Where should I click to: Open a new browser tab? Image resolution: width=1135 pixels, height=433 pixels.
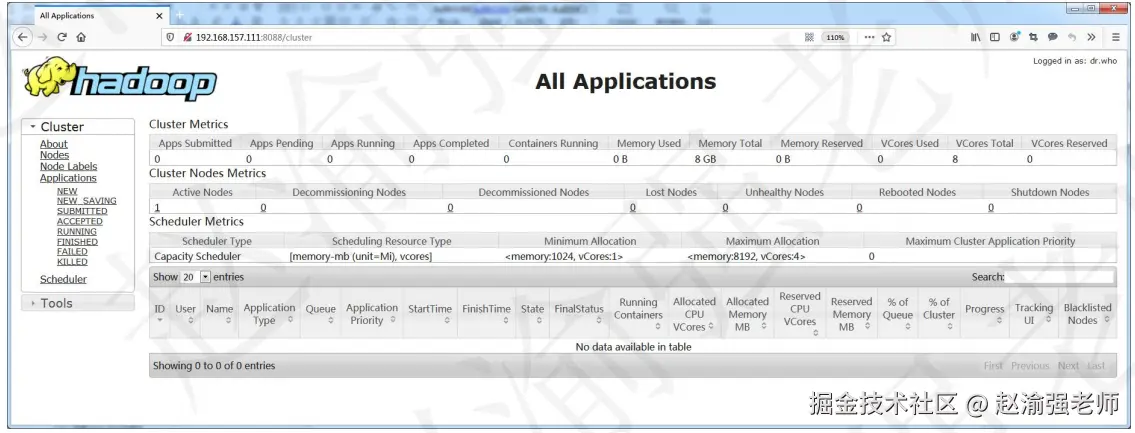[x=180, y=14]
